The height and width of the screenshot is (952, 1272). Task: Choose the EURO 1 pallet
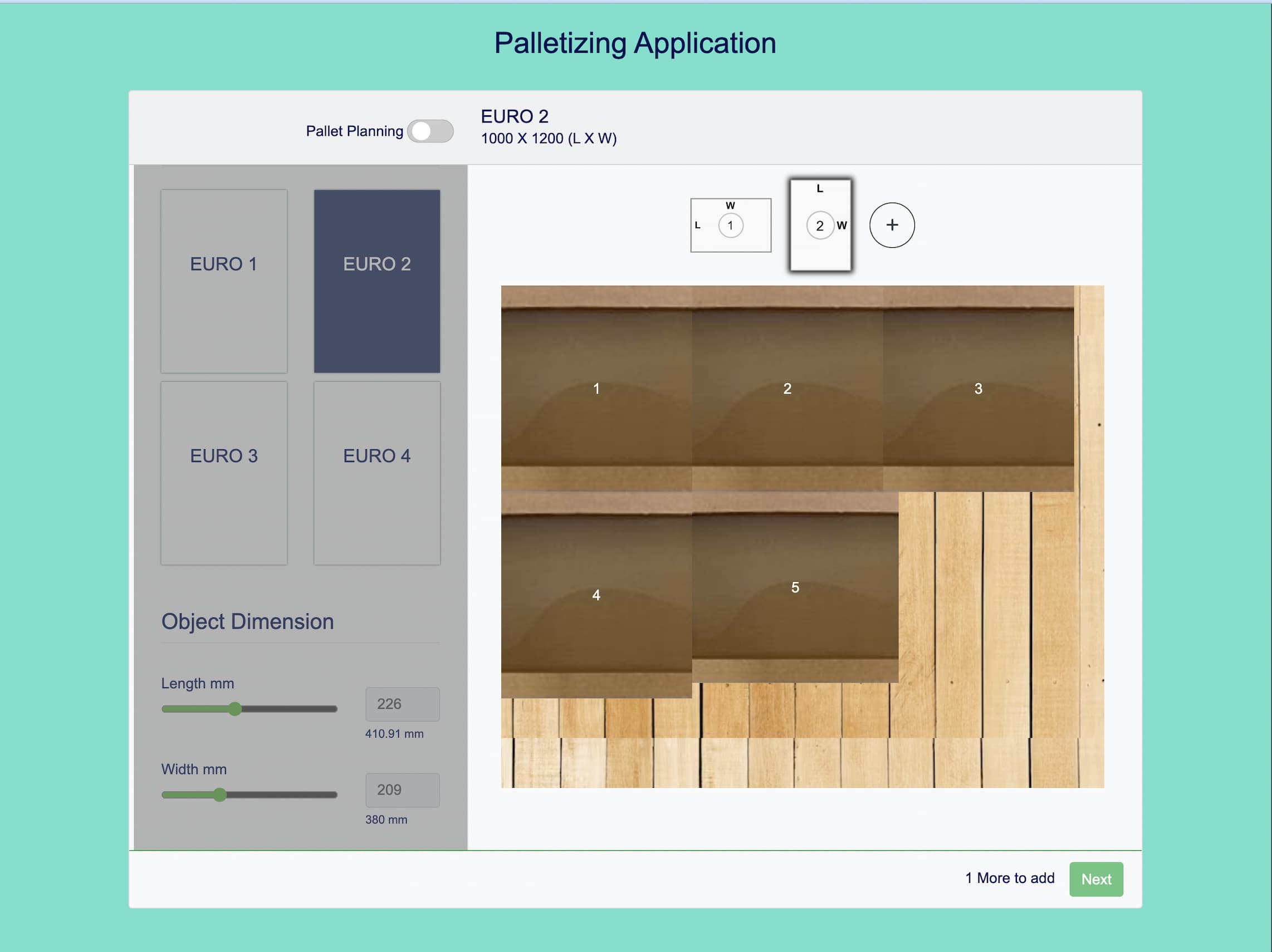[x=224, y=281]
